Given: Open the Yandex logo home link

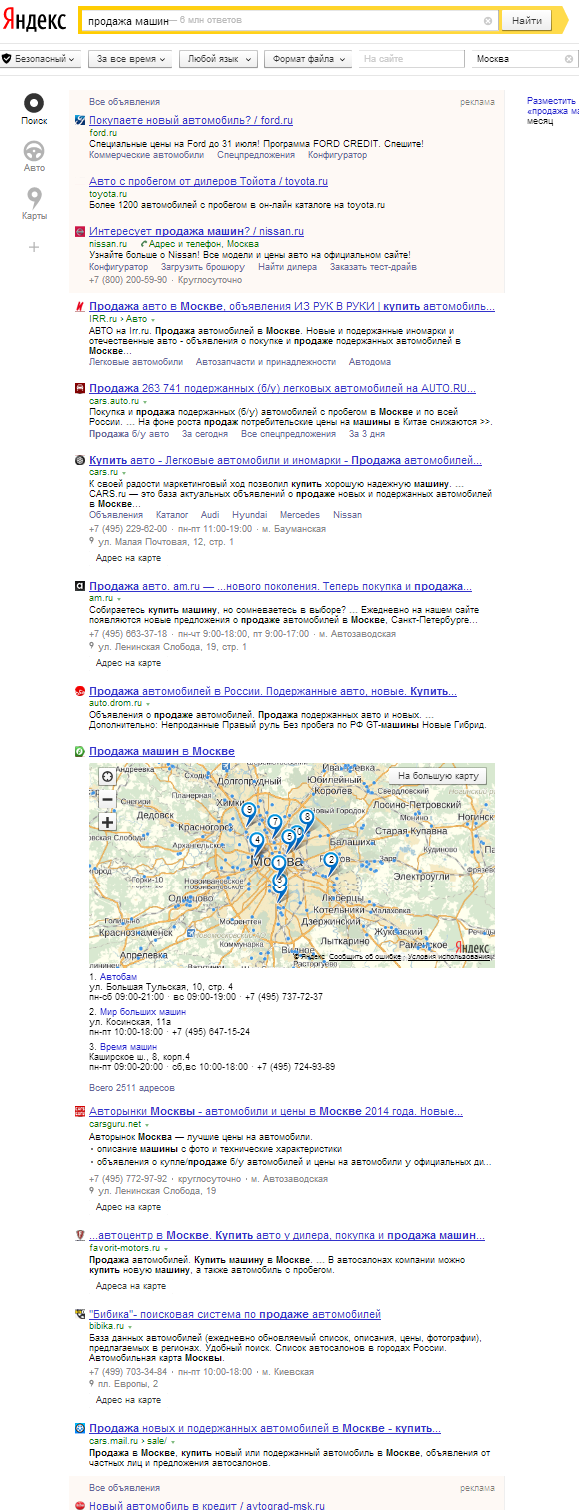Looking at the screenshot, I should [35, 21].
